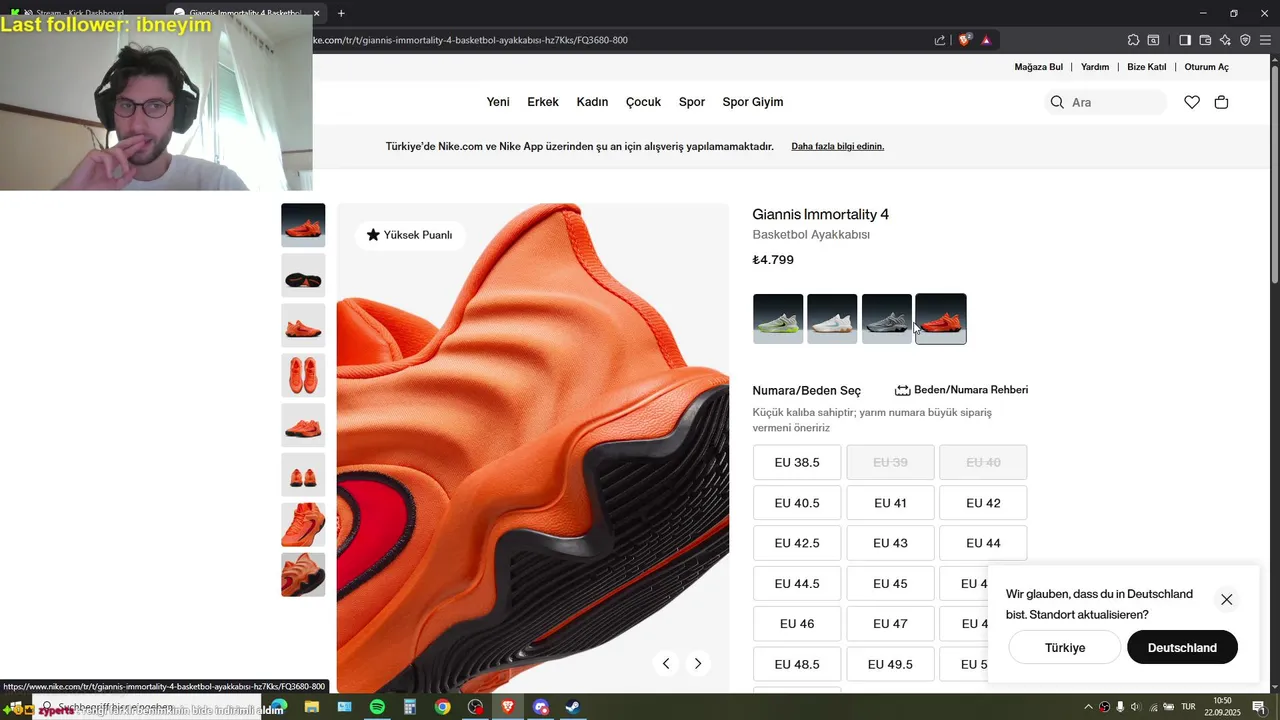Open Microsoft Edge from the taskbar
This screenshot has height=720, width=1280.
(x=279, y=707)
